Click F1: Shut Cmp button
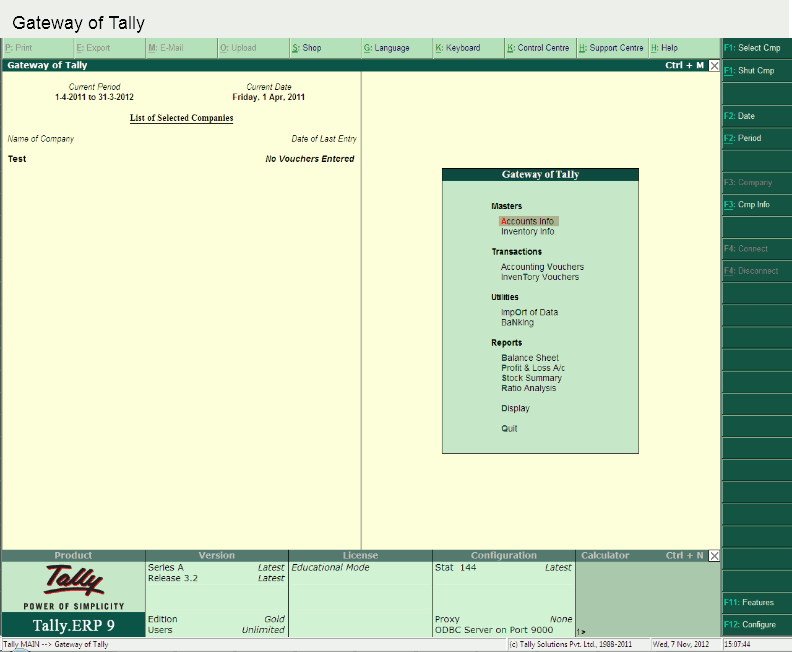Screen dimensions: 792x652 tap(757, 71)
